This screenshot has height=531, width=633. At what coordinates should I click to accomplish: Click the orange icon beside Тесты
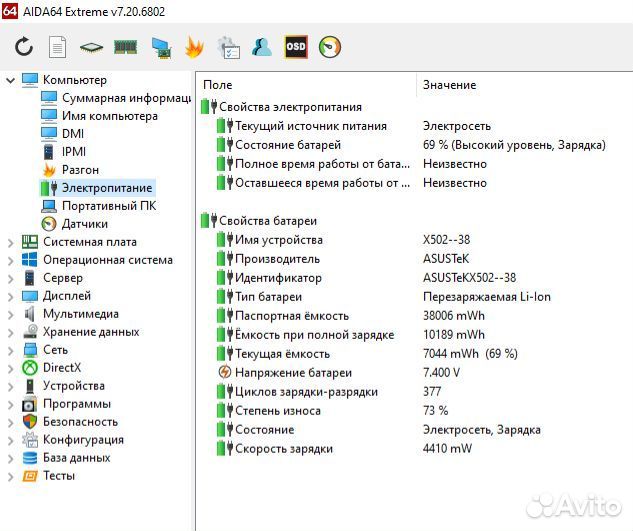click(30, 476)
